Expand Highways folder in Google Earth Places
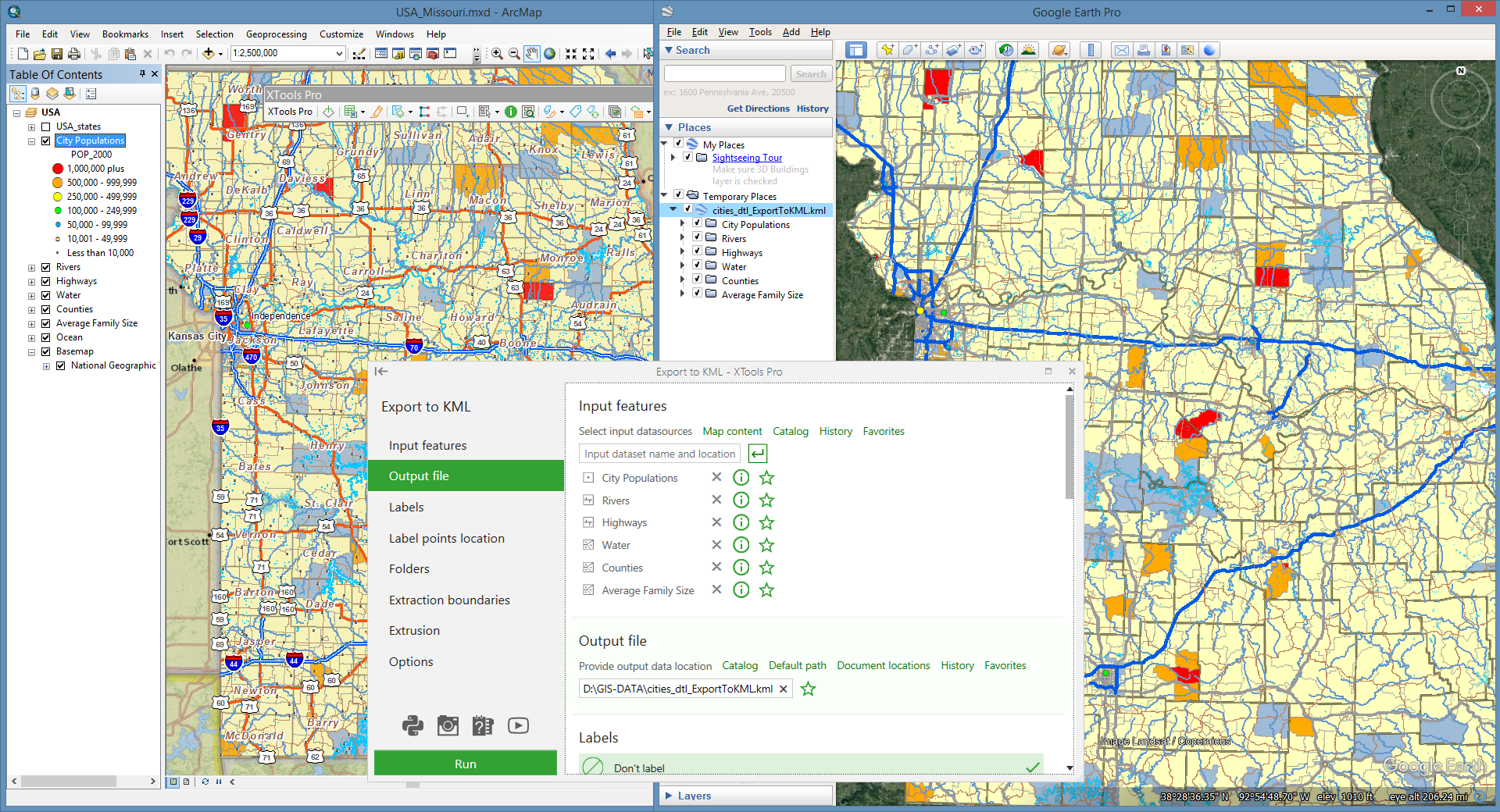 [x=683, y=252]
